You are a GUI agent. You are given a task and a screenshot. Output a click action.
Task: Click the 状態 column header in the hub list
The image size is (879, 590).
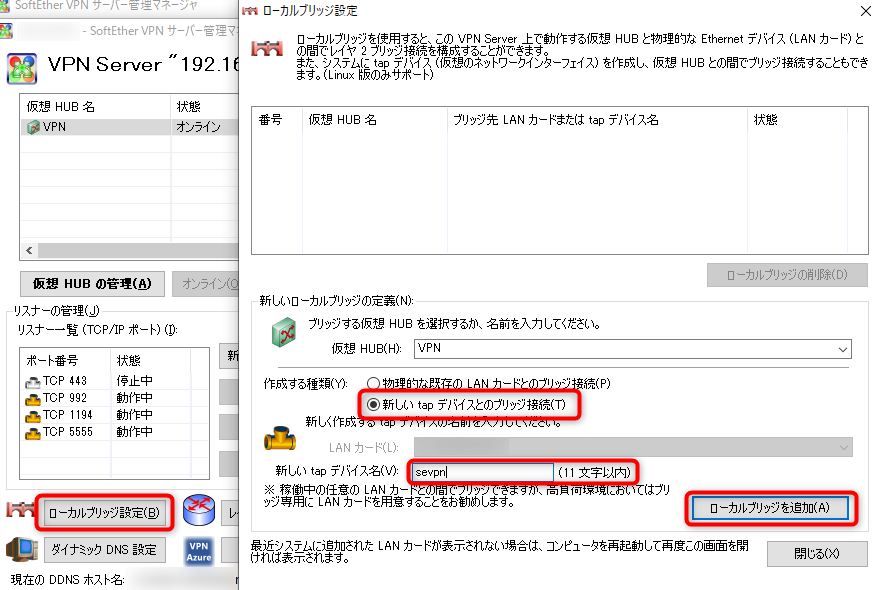tap(205, 107)
